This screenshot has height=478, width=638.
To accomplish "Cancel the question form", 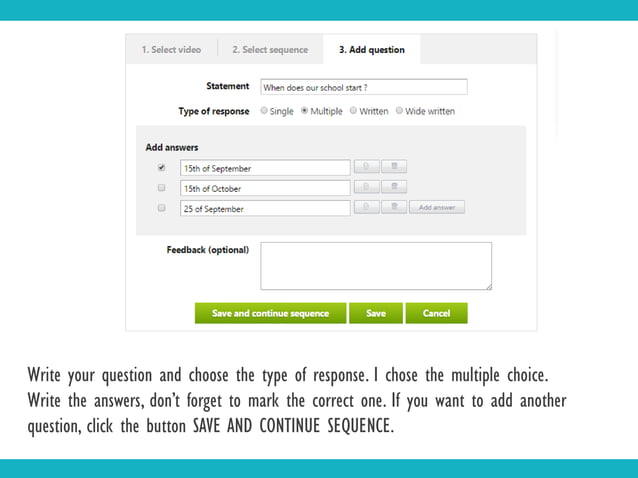I will pos(436,313).
